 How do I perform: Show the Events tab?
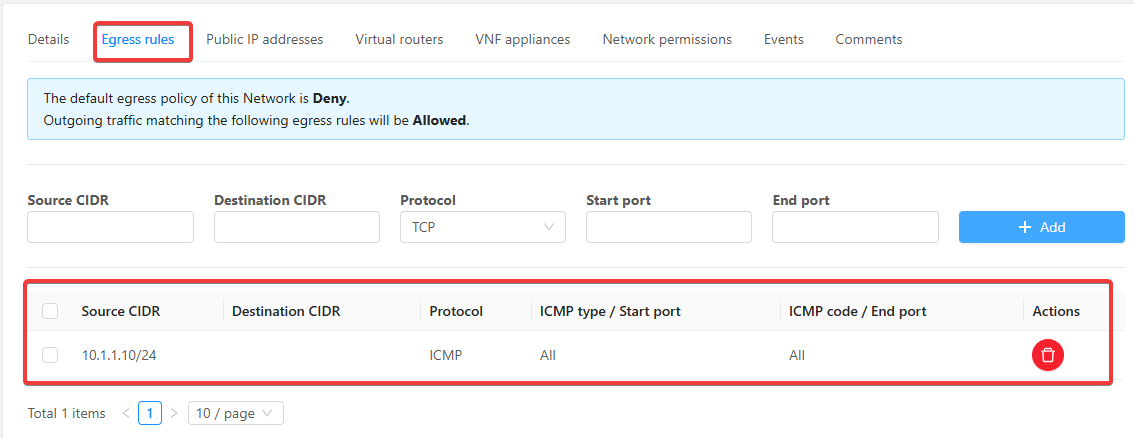click(x=783, y=40)
